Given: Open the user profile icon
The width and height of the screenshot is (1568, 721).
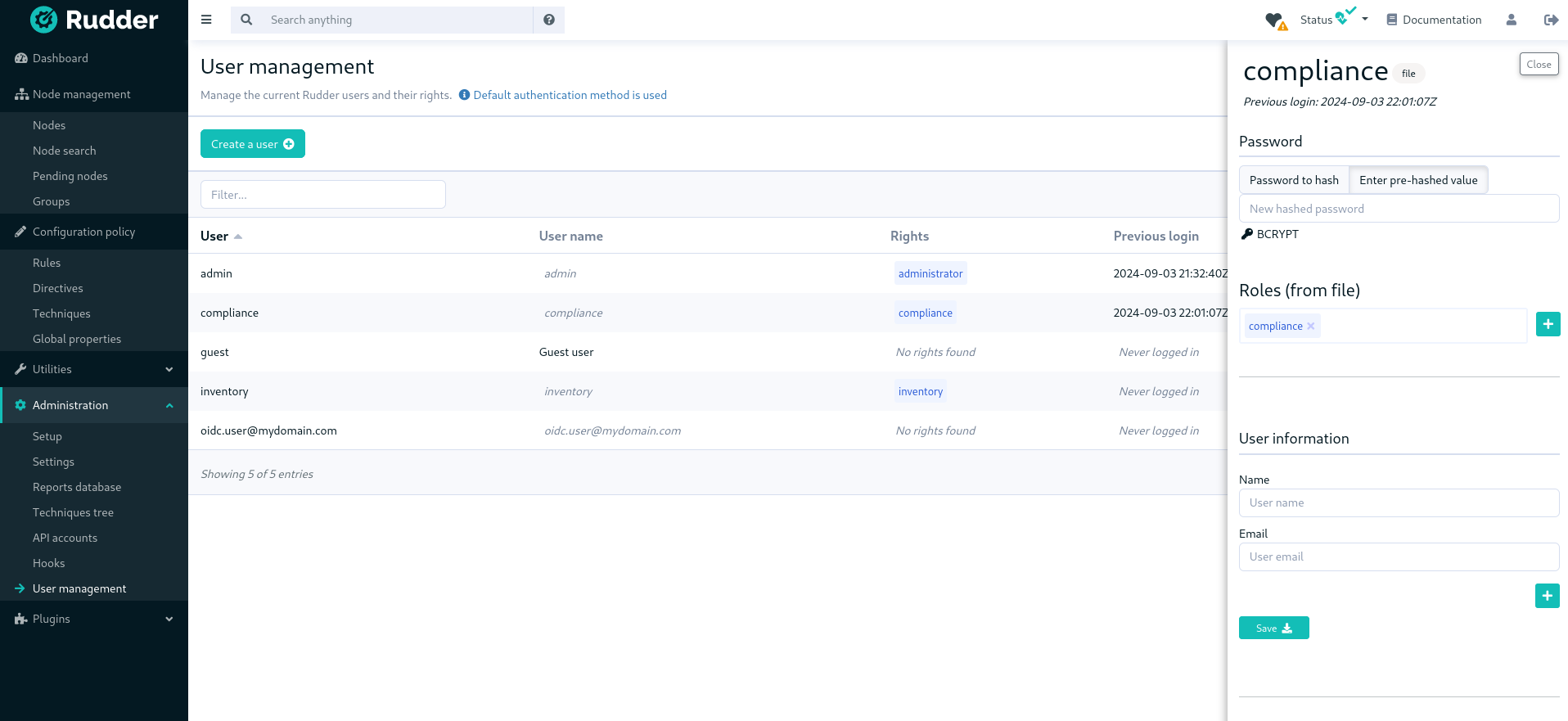Looking at the screenshot, I should [x=1511, y=20].
